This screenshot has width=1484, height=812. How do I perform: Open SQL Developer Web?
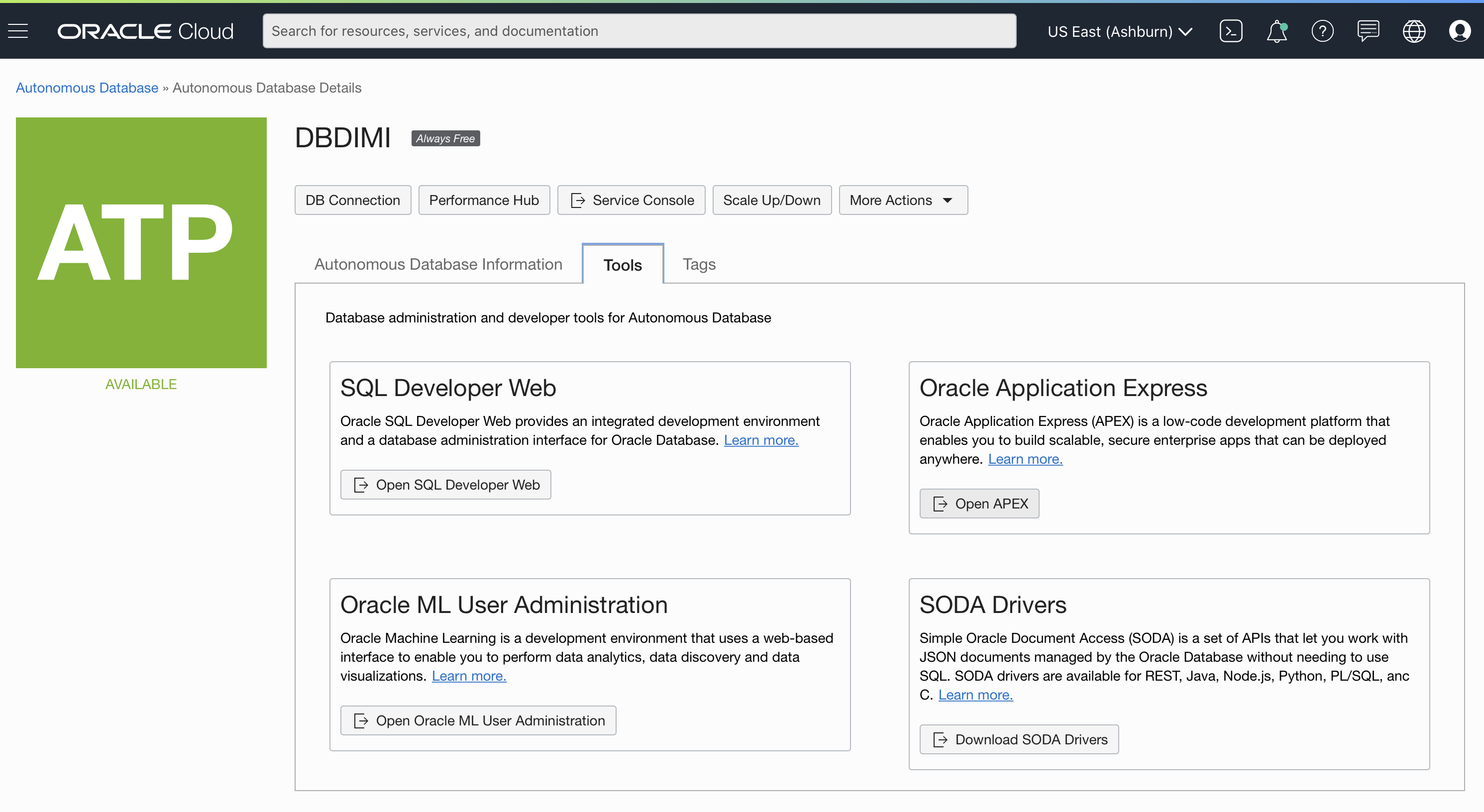tap(445, 484)
